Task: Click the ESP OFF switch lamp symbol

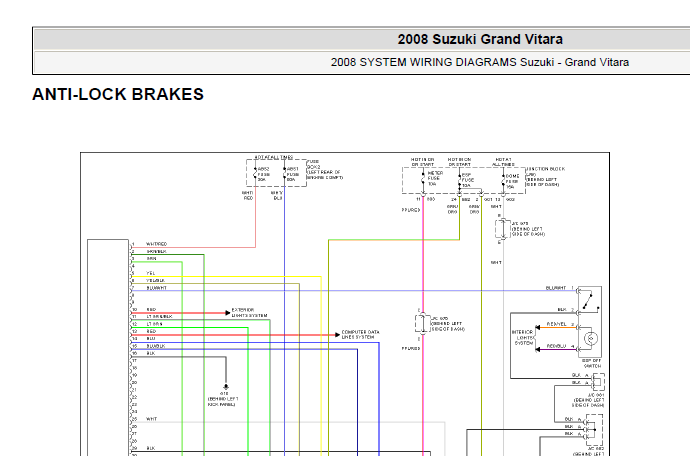Action: point(590,338)
